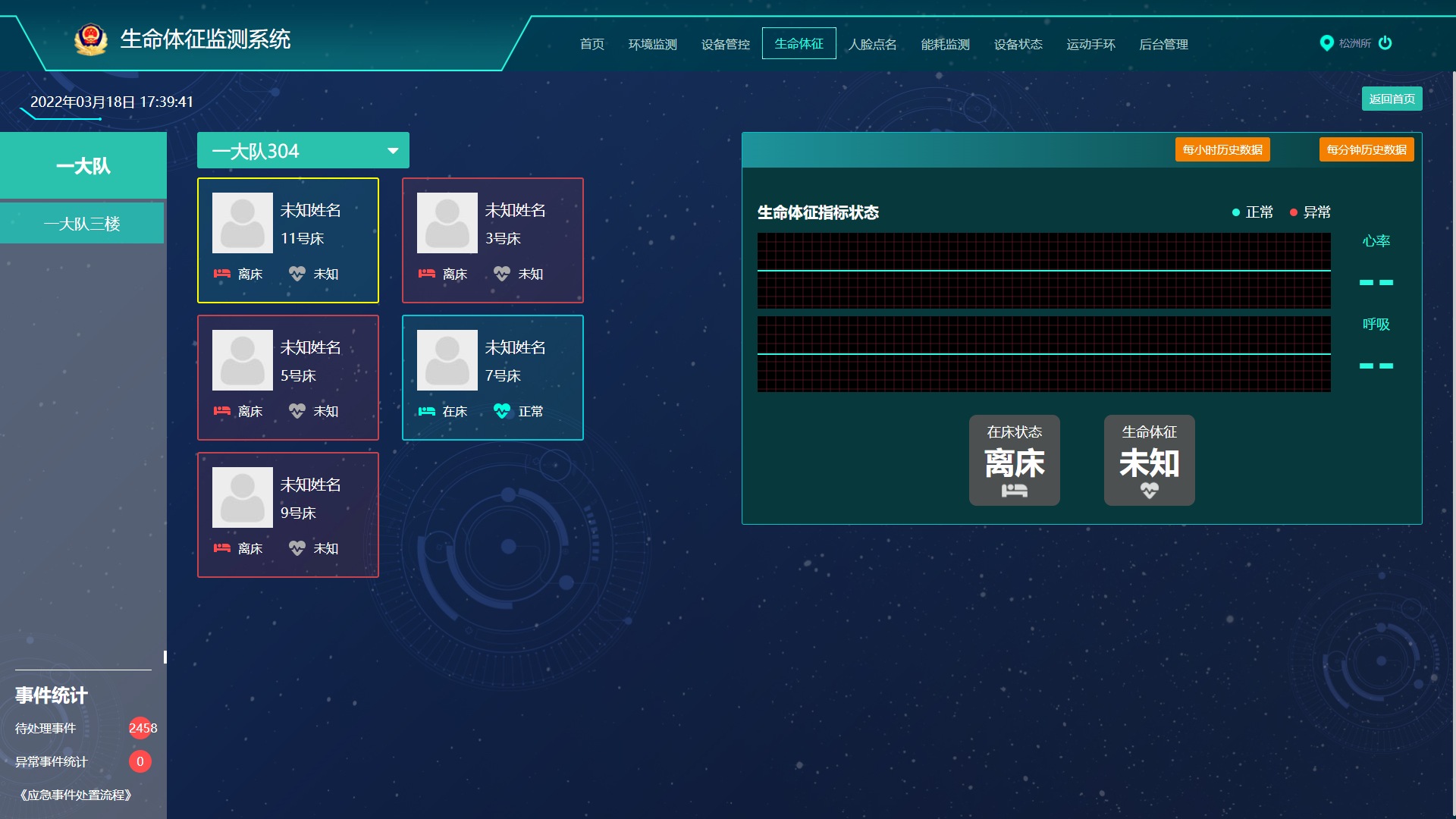The height and width of the screenshot is (819, 1456).
Task: Open 应急事件处置流程 link
Action: (x=76, y=795)
